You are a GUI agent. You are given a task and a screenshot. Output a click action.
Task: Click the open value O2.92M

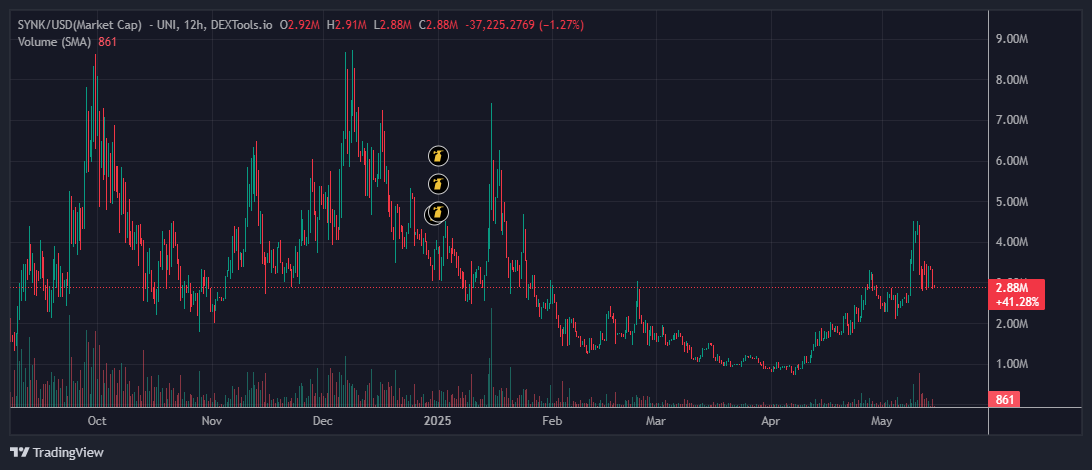(x=299, y=25)
